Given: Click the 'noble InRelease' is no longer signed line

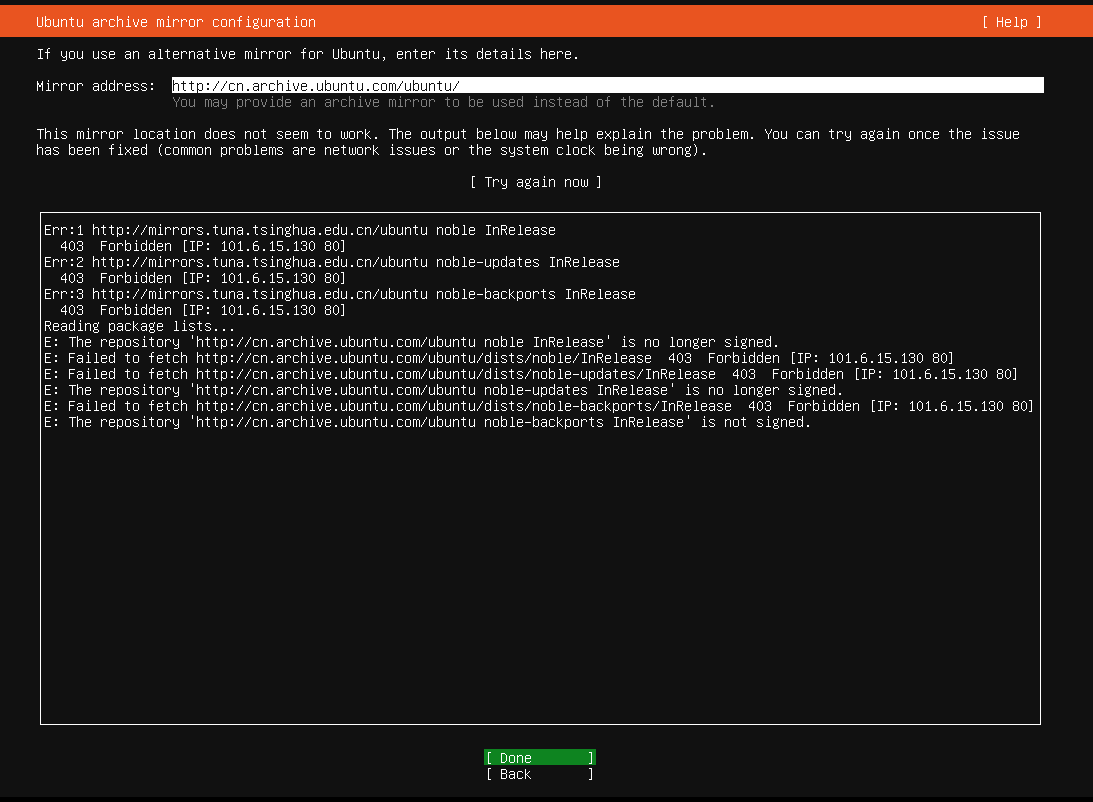Looking at the screenshot, I should (411, 342).
